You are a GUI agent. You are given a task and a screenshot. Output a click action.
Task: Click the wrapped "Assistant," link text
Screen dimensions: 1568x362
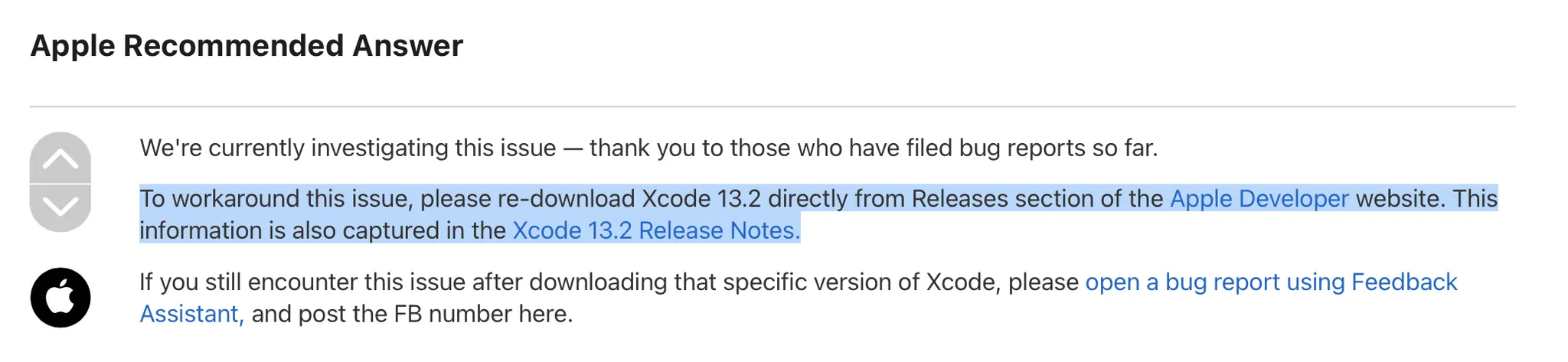coord(191,315)
